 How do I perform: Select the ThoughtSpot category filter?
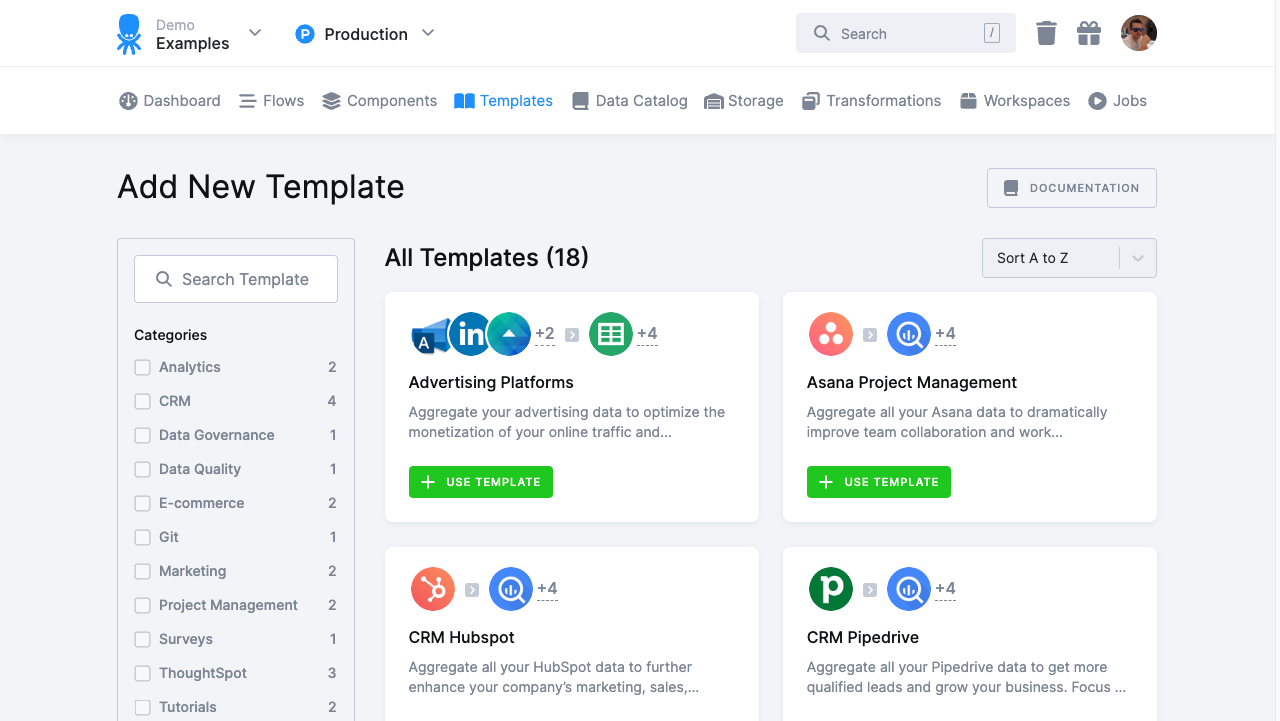[142, 673]
